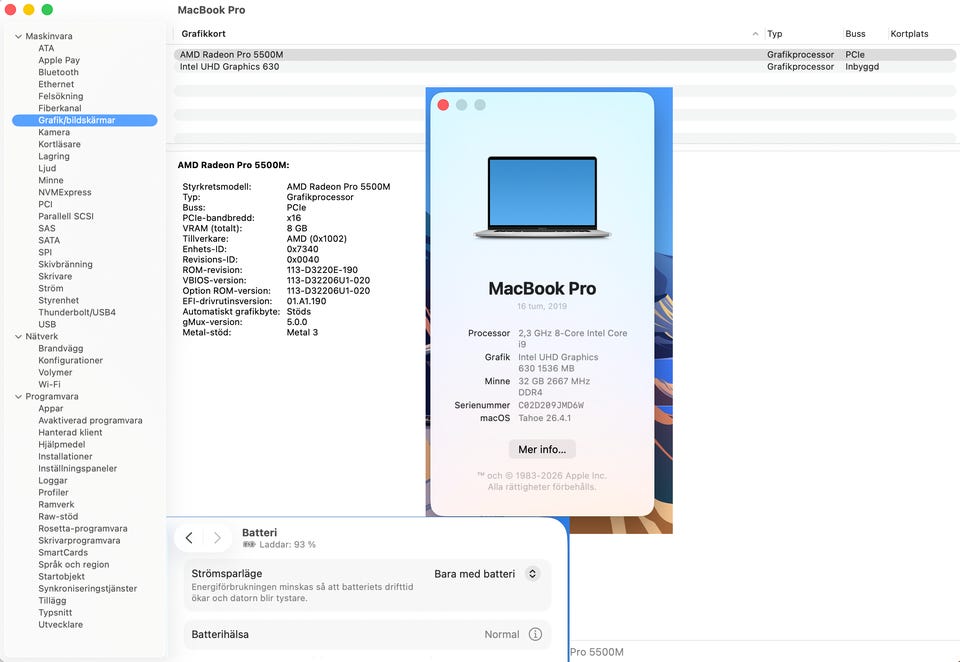Image resolution: width=960 pixels, height=662 pixels.
Task: Select NVMExpress in the sidebar
Action: click(x=64, y=192)
